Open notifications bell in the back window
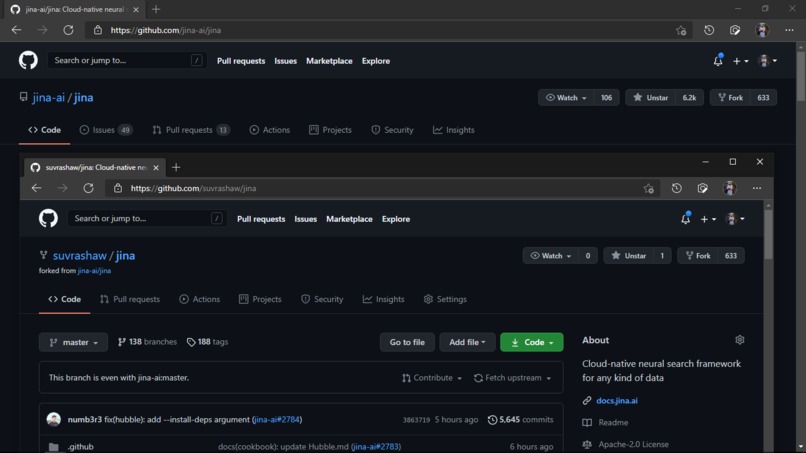Viewport: 806px width, 453px height. pos(718,61)
